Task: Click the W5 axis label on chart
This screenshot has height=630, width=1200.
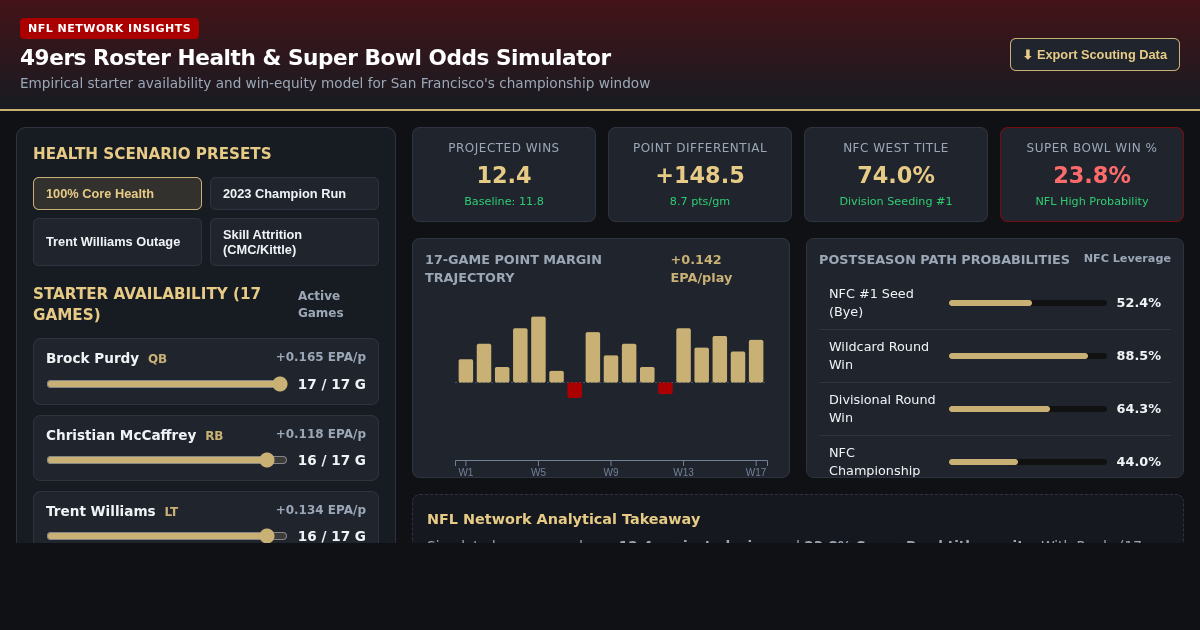Action: 538,472
